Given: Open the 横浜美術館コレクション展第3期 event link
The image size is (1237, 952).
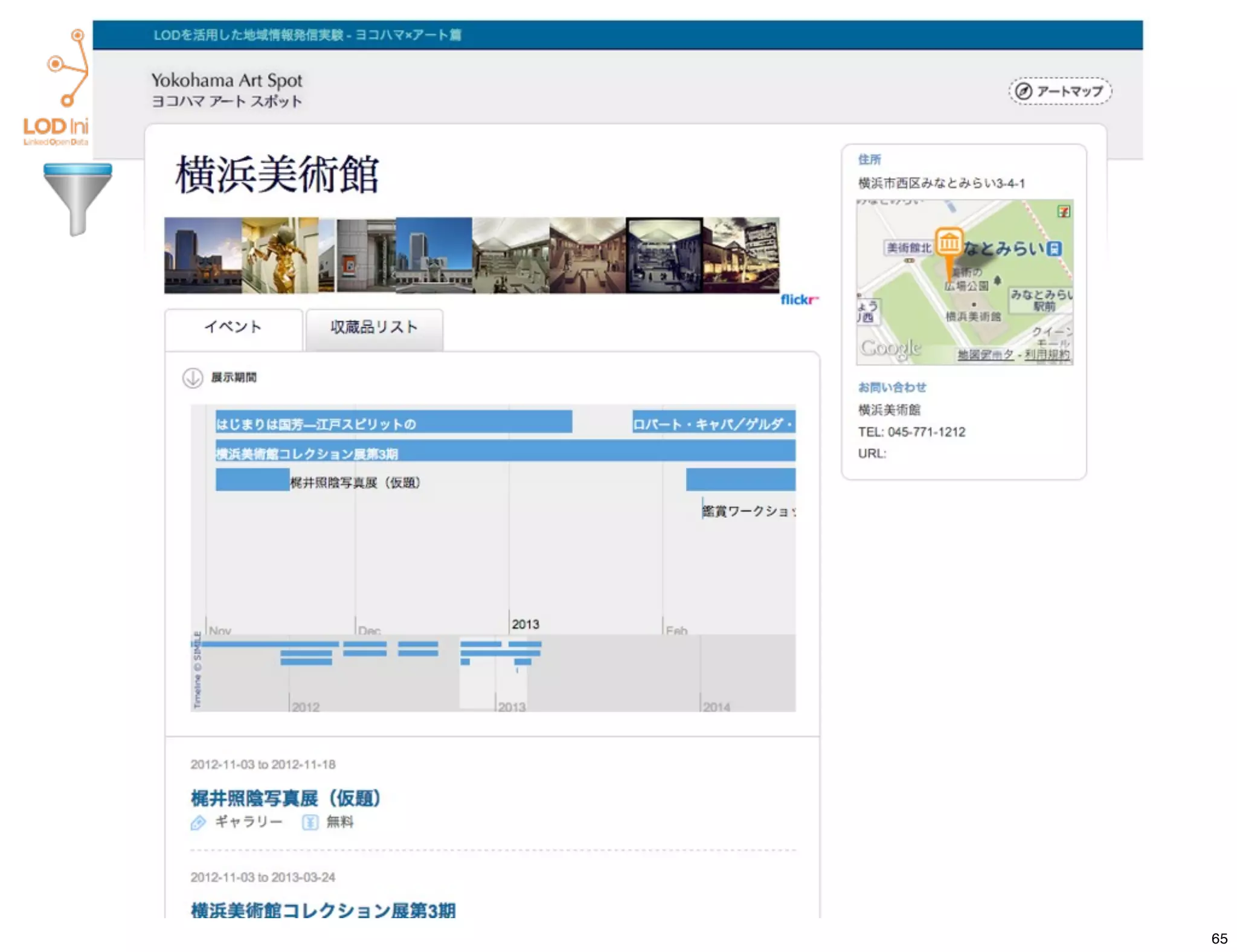Looking at the screenshot, I should pos(323,910).
